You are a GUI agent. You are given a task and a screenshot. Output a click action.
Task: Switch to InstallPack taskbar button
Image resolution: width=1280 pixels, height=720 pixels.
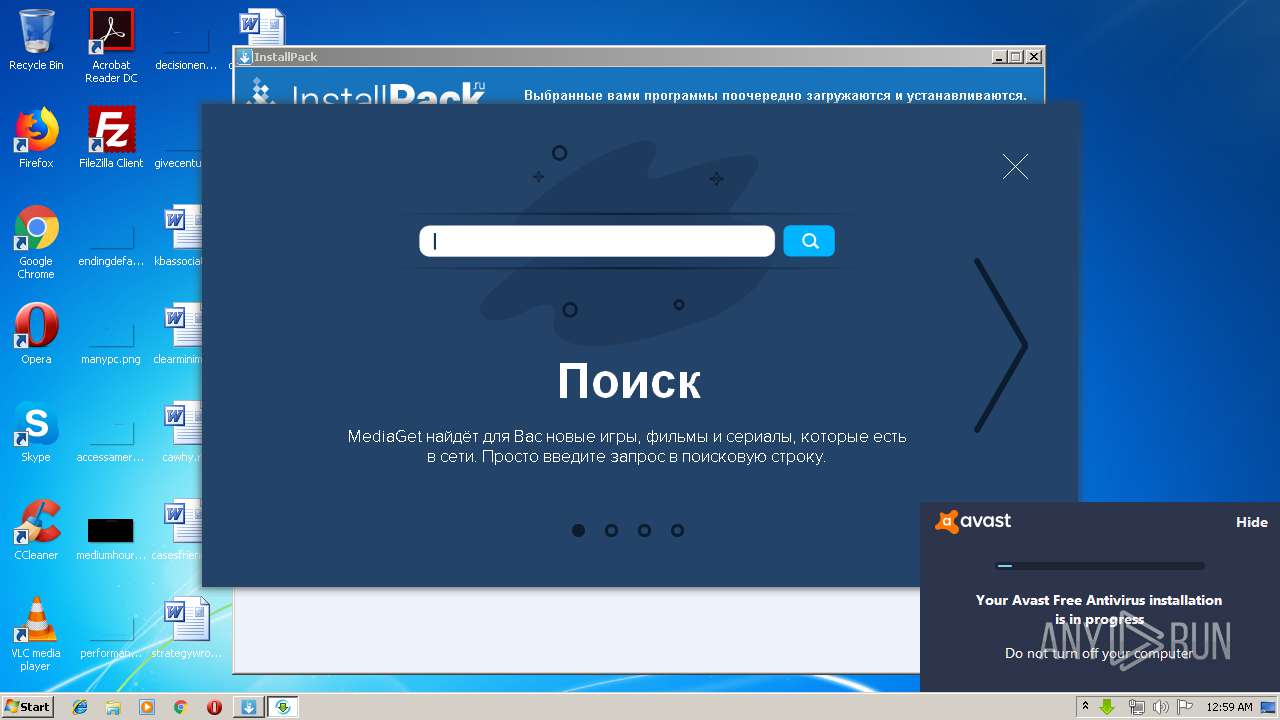pos(249,707)
